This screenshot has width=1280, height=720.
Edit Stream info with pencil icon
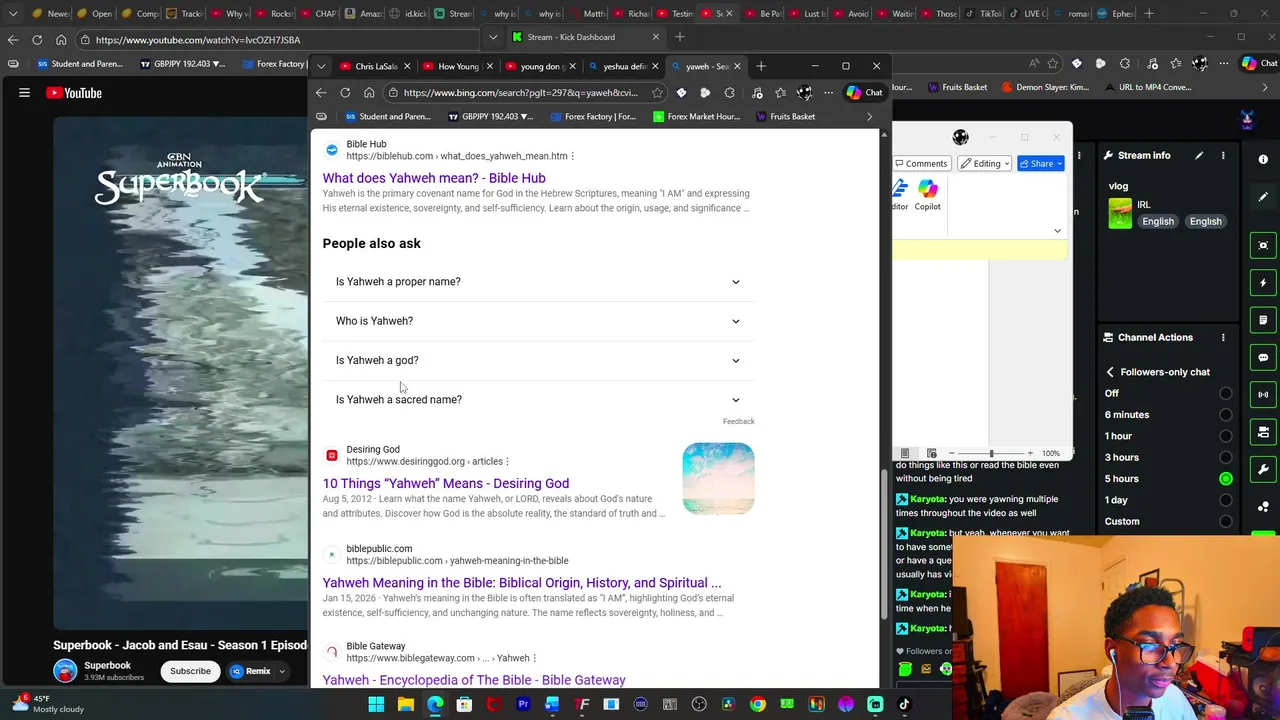pyautogui.click(x=1199, y=156)
